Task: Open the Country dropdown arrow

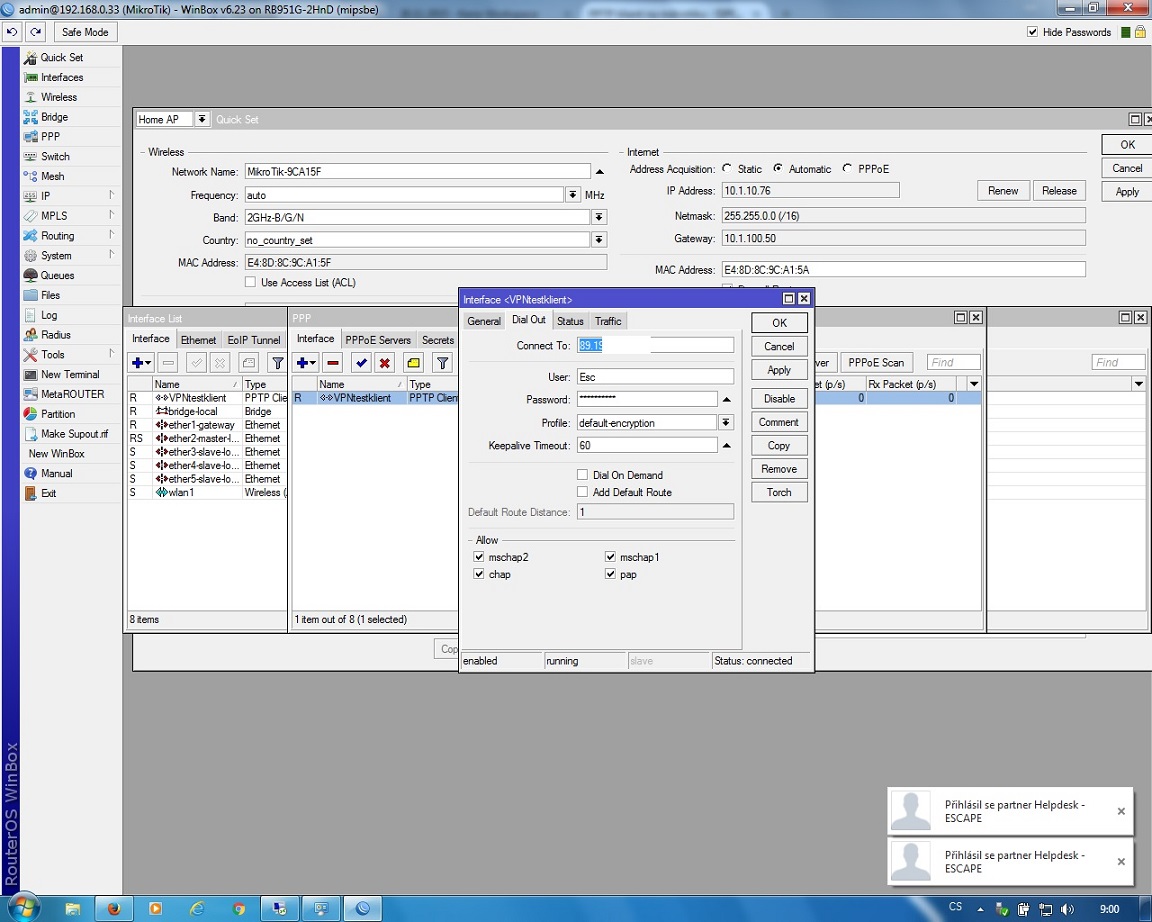Action: [x=600, y=240]
